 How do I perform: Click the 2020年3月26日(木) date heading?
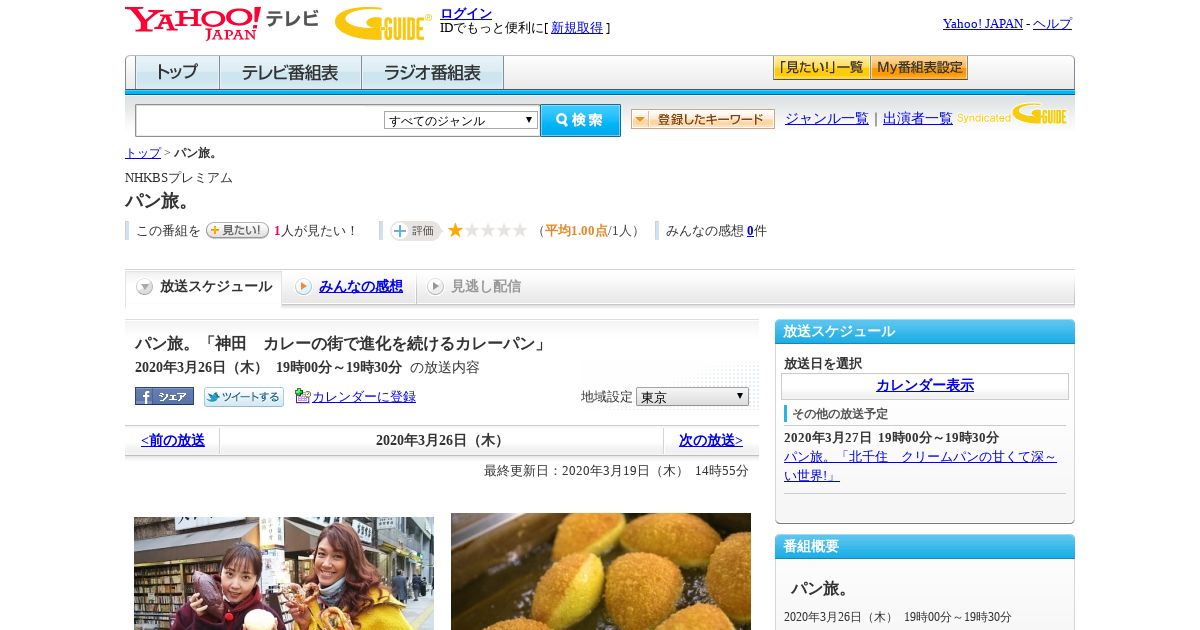click(x=441, y=440)
